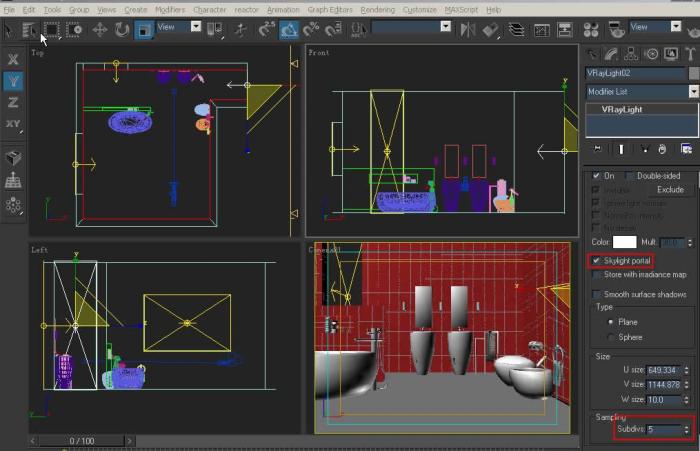Open the Modifiers menu
Viewport: 700px width, 451px height.
coord(170,9)
